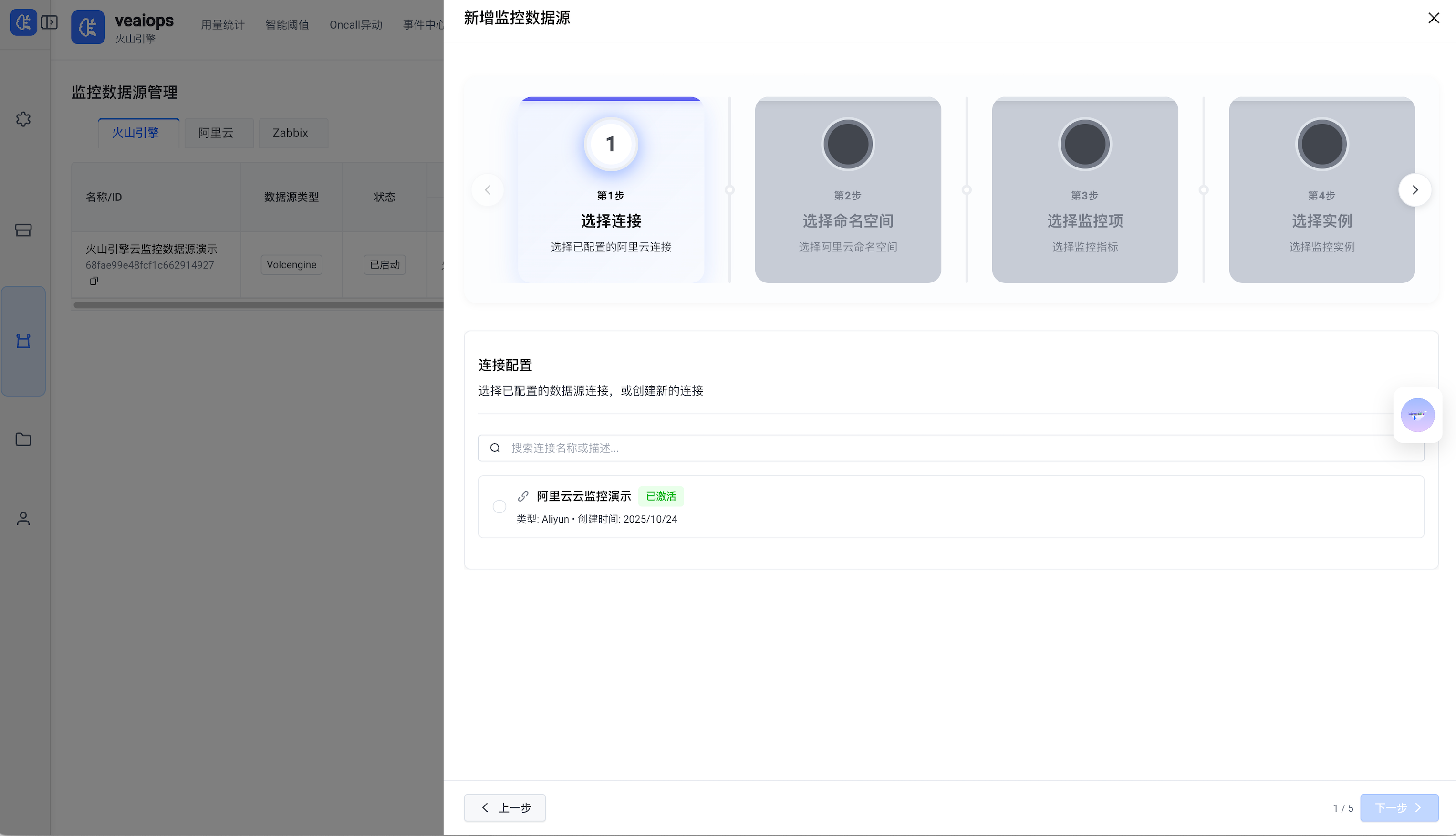Open the Oncall异动 menu item
The width and height of the screenshot is (1456, 836).
point(355,25)
